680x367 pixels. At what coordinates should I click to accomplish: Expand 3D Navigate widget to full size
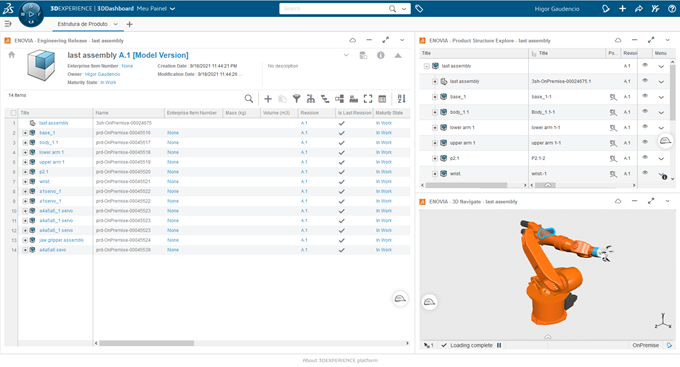click(x=651, y=201)
